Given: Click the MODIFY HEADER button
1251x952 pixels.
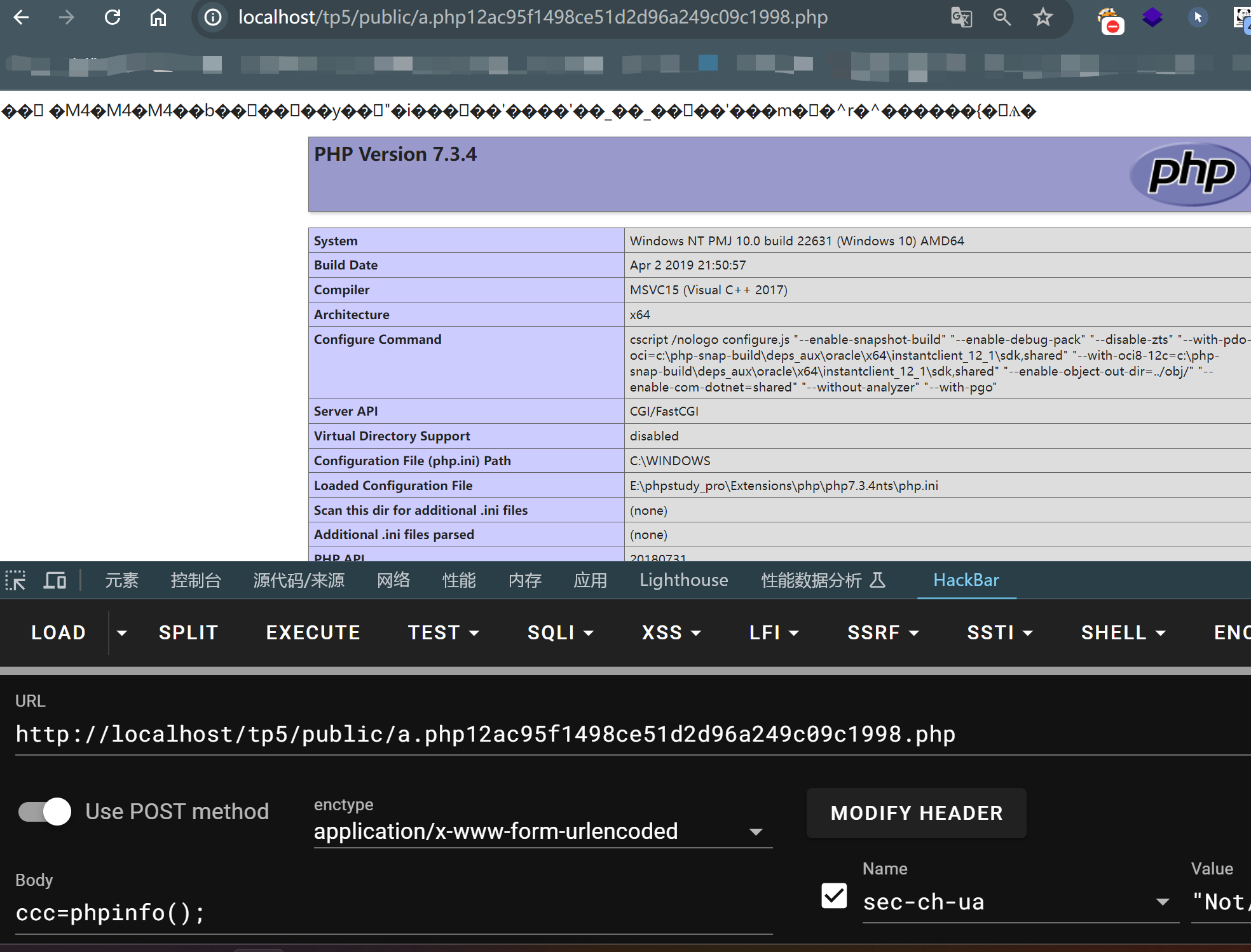Looking at the screenshot, I should tap(916, 813).
